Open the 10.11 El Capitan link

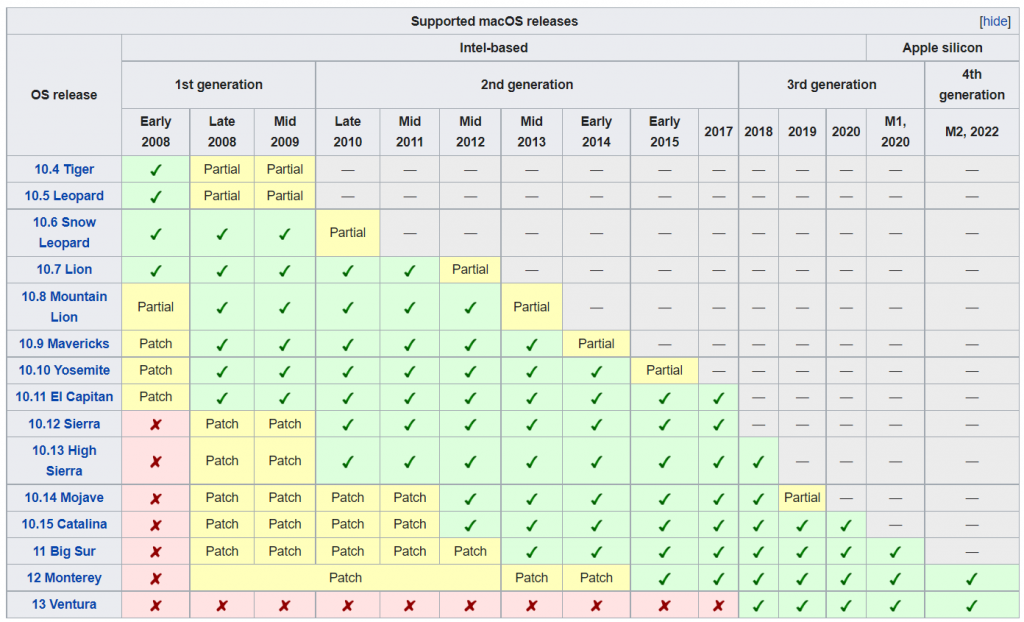[x=64, y=397]
